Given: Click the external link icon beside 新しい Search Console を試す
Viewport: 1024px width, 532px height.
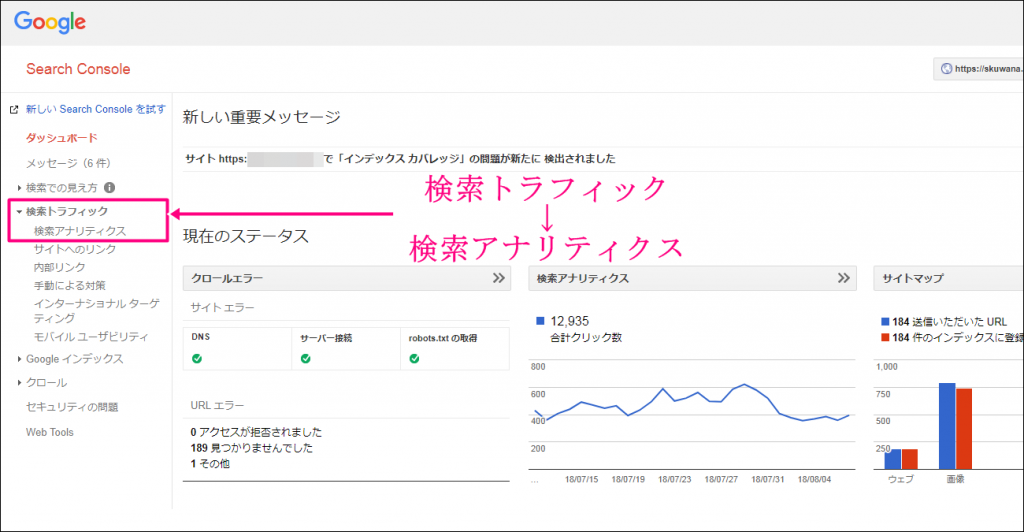Looking at the screenshot, I should [14, 110].
